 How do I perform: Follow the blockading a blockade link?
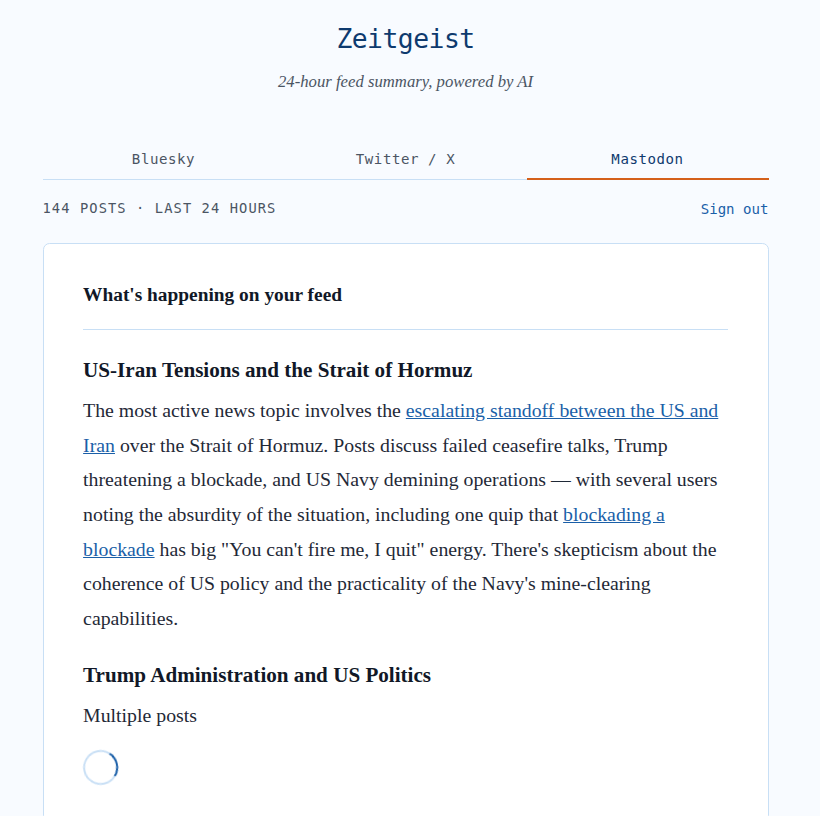point(613,515)
